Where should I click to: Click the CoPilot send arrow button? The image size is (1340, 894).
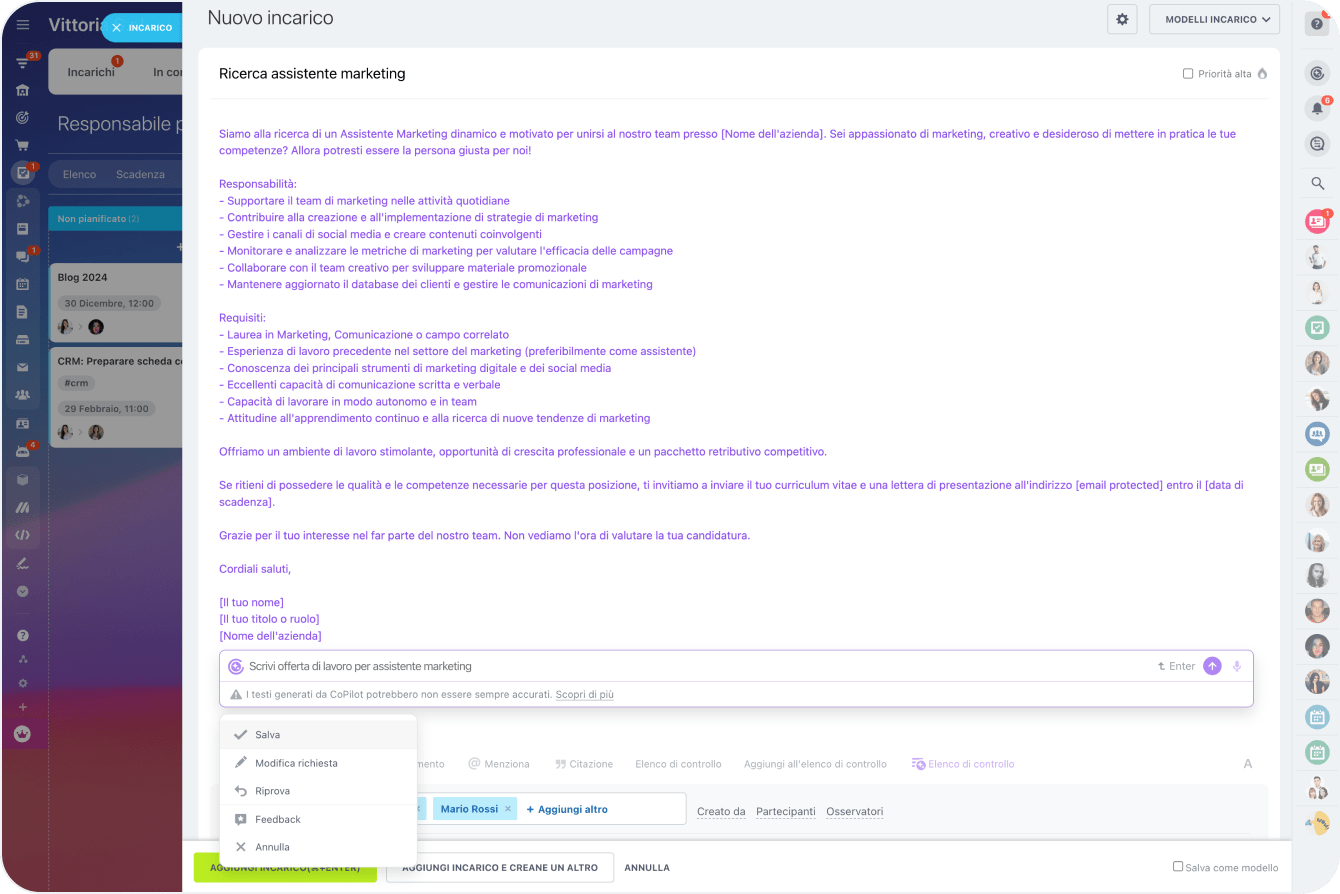(x=1212, y=666)
